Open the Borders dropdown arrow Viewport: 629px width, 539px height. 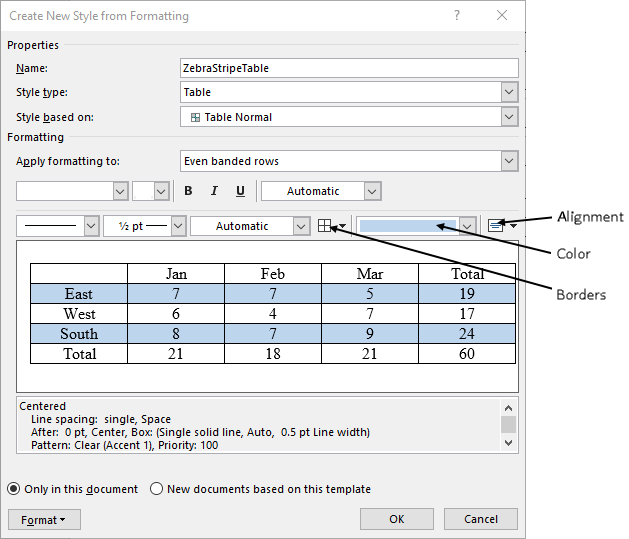point(342,226)
